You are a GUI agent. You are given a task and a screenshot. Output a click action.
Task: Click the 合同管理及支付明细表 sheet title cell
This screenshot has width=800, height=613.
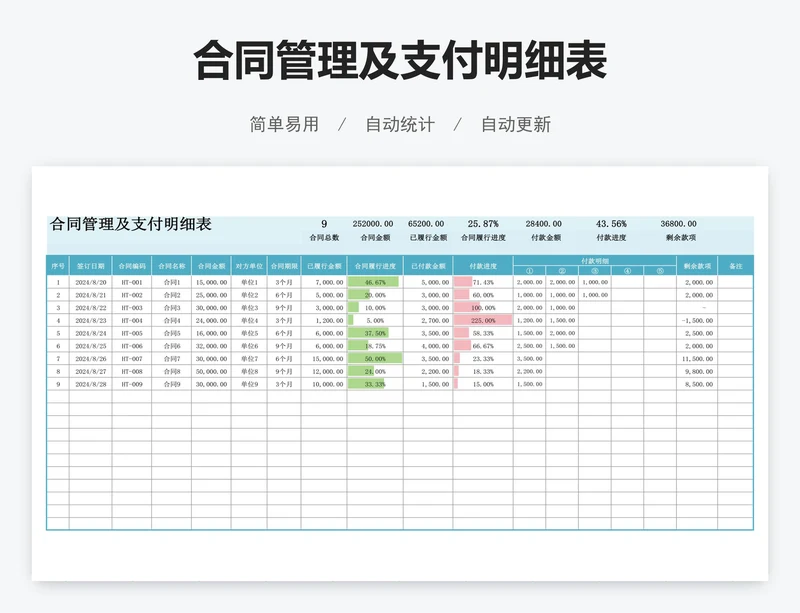coord(131,225)
